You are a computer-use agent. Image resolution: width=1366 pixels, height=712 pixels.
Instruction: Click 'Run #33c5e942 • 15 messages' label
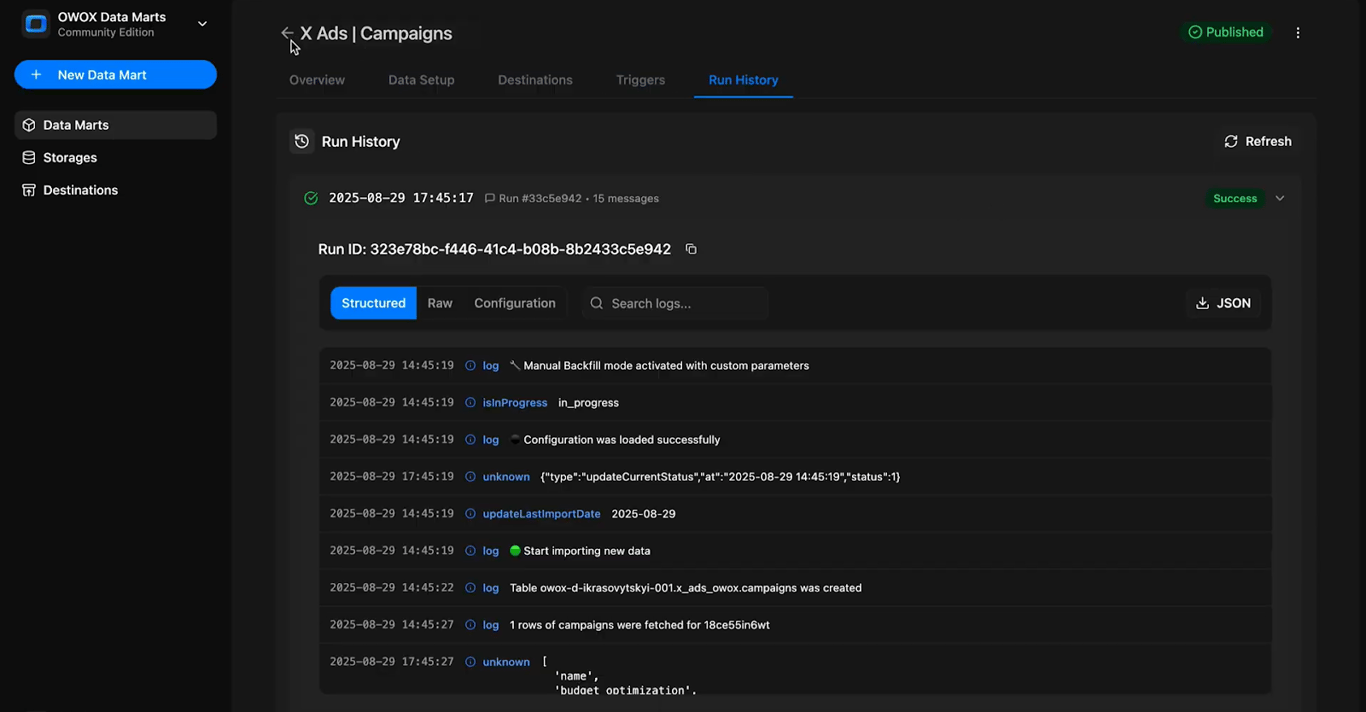tap(579, 198)
